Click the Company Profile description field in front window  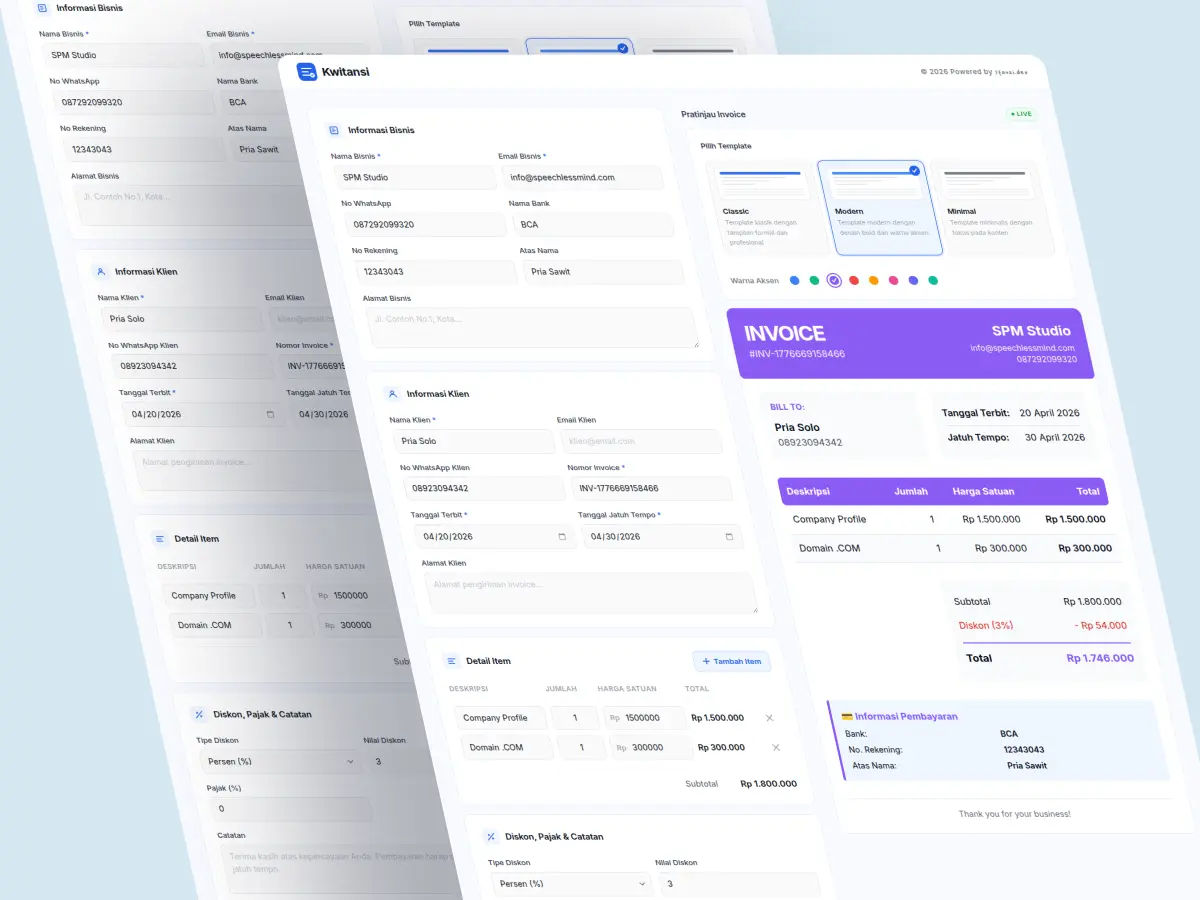pyautogui.click(x=500, y=718)
